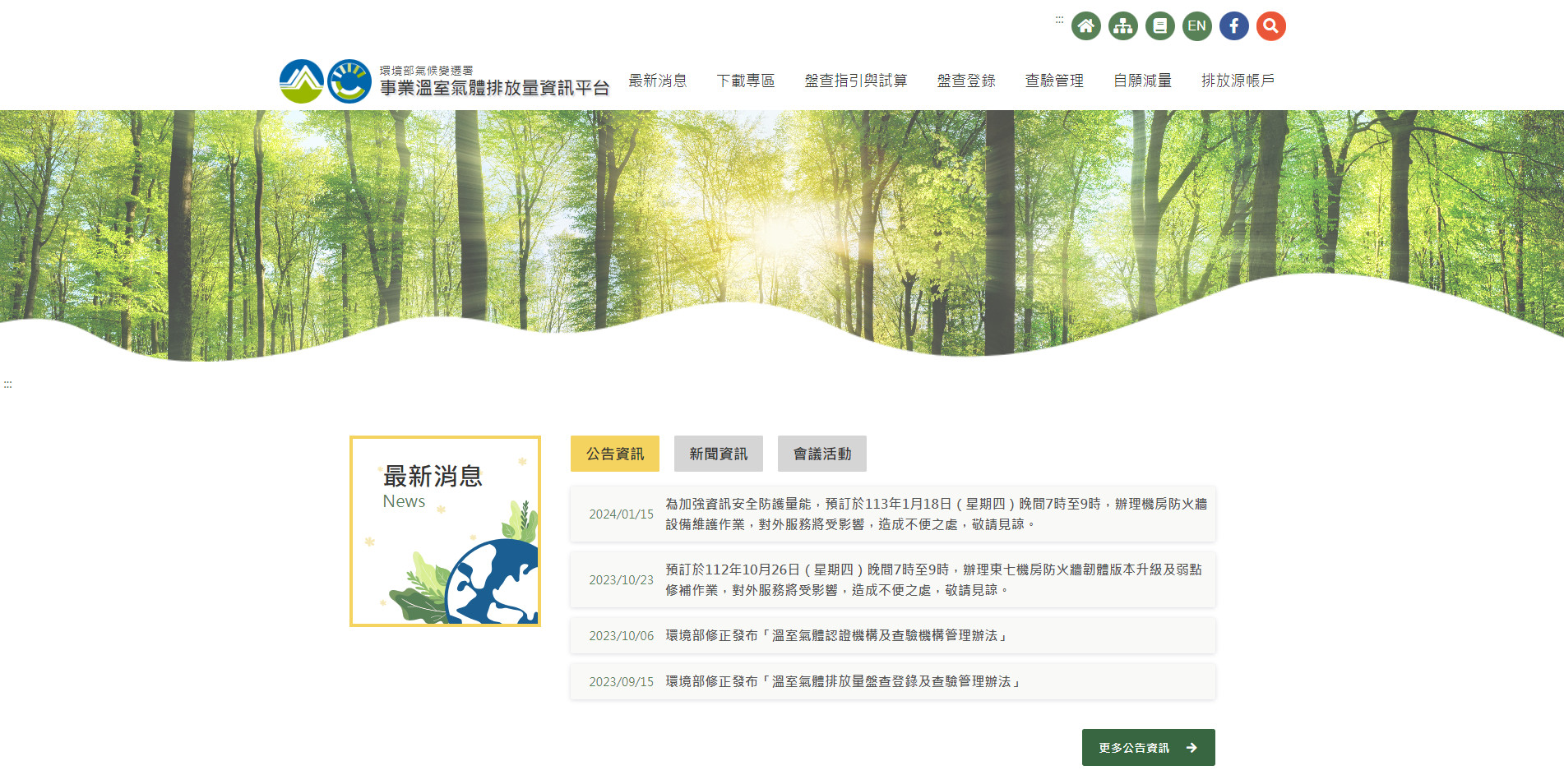Image resolution: width=1564 pixels, height=784 pixels.
Task: Visit the Facebook page icon
Action: click(1233, 26)
